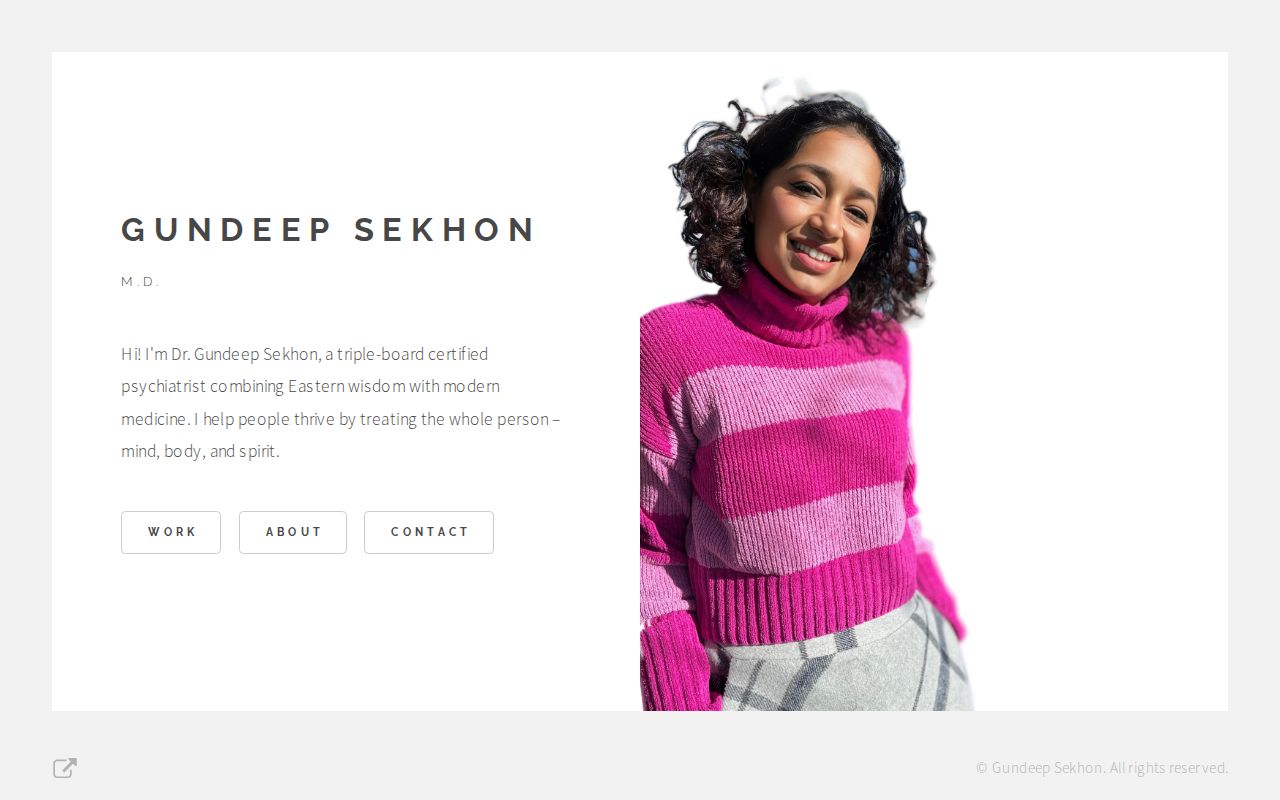Image resolution: width=1280 pixels, height=800 pixels.
Task: Click the M.D. subtitle text
Action: pos(140,282)
